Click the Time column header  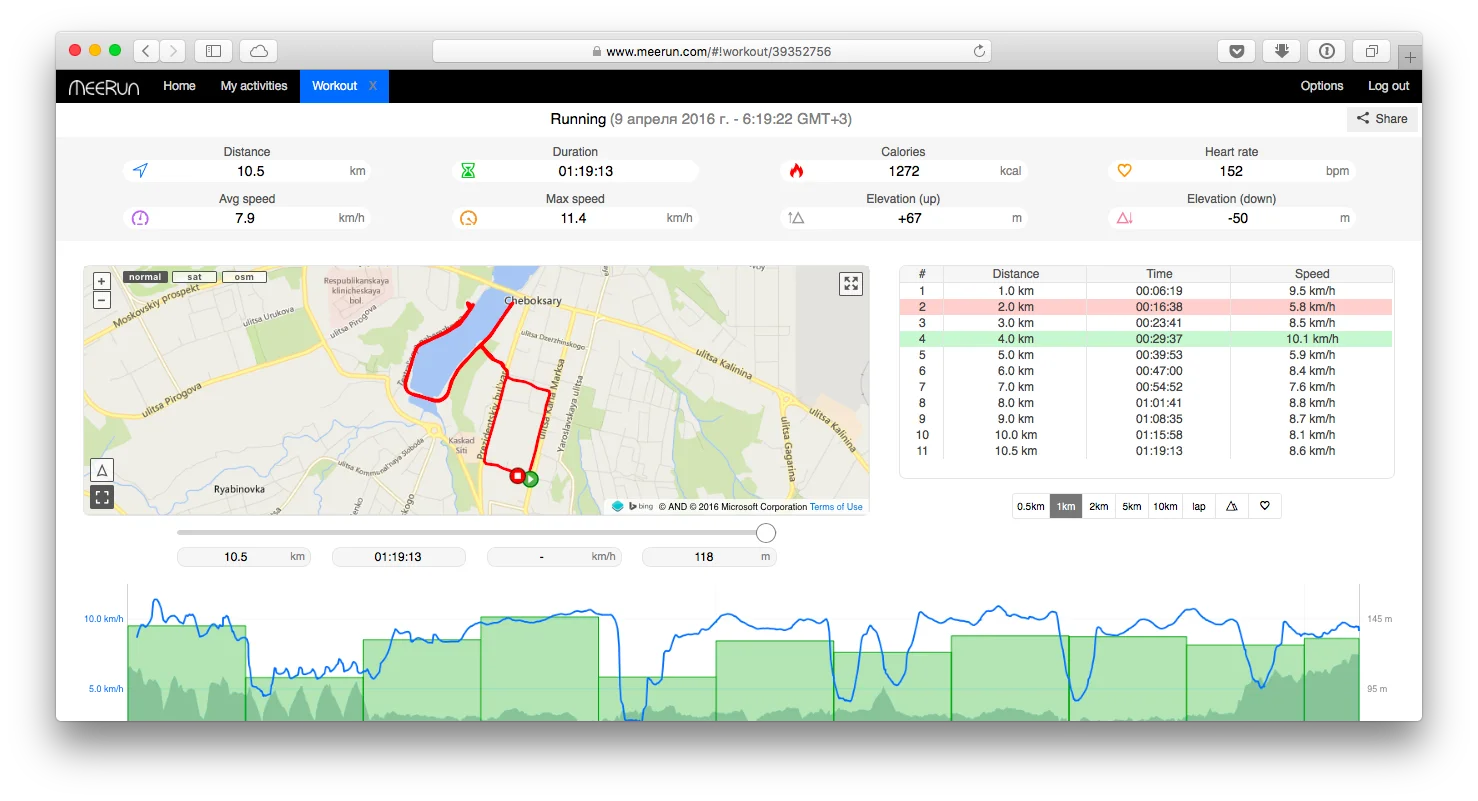tap(1159, 274)
